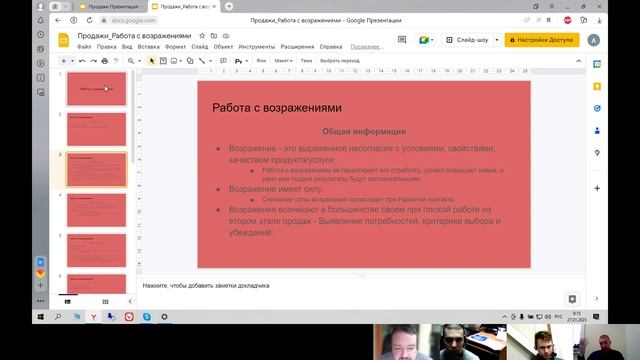Print the presentation via printer icon
This screenshot has width=640, height=360.
(x=104, y=61)
